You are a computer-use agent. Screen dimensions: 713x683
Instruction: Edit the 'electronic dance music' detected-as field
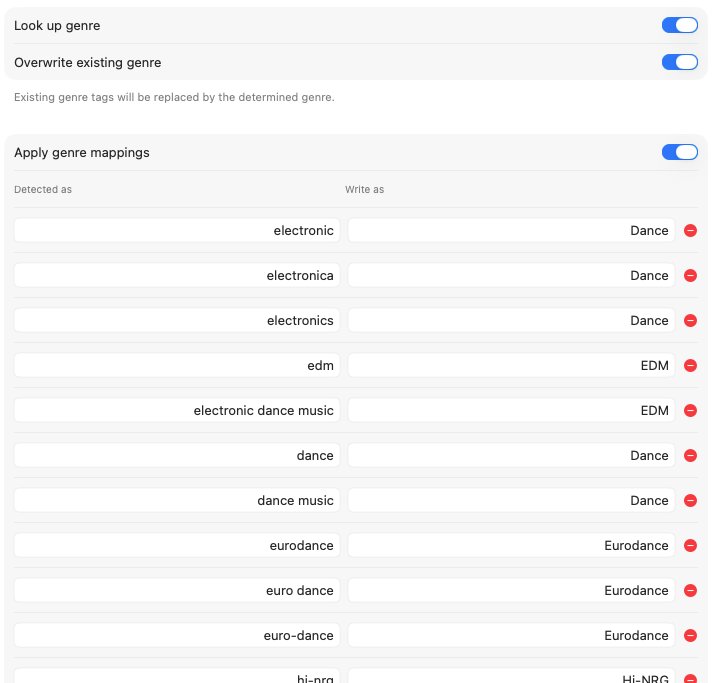tap(177, 411)
